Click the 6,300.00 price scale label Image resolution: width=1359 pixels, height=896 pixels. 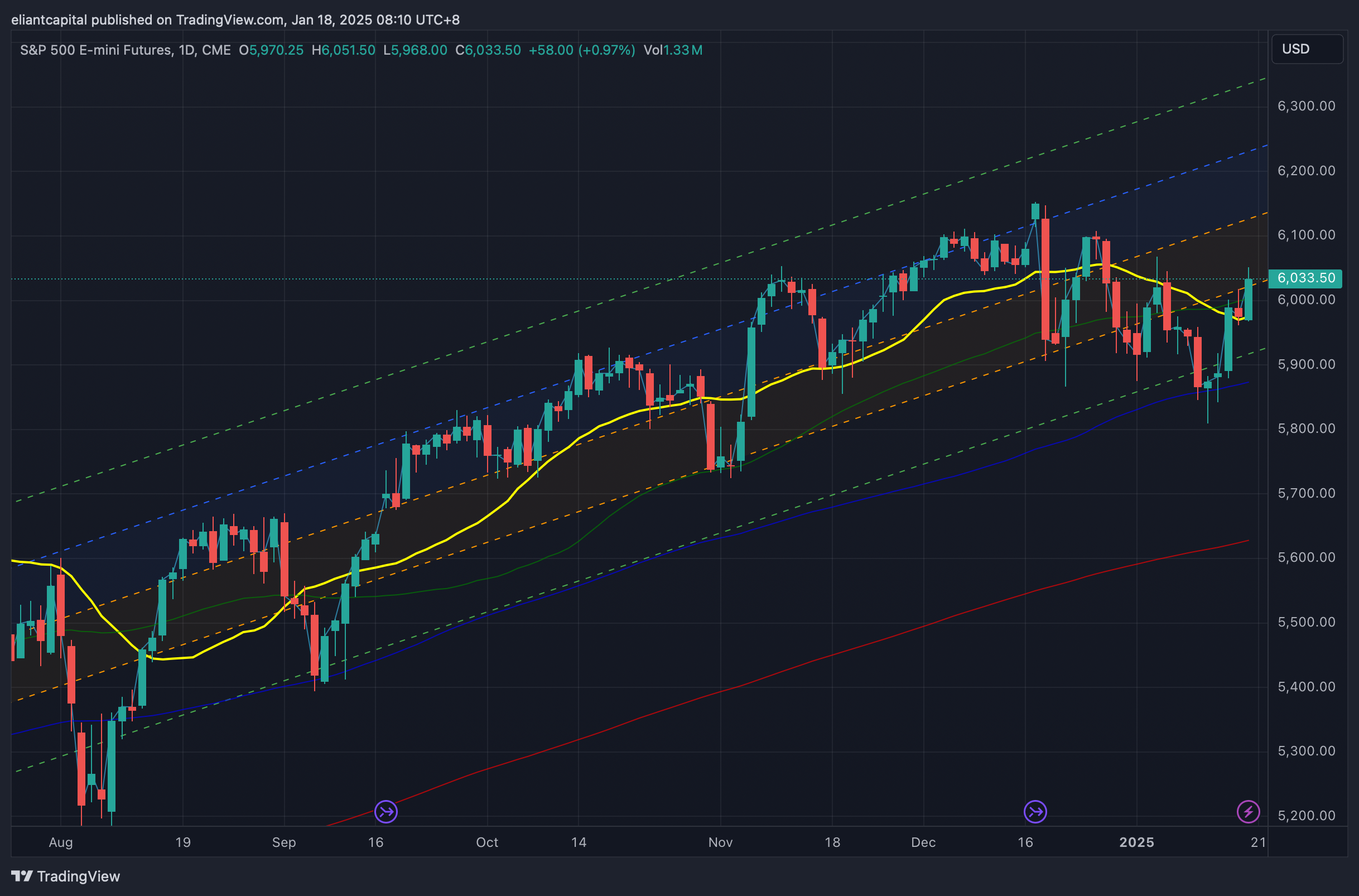(x=1306, y=107)
